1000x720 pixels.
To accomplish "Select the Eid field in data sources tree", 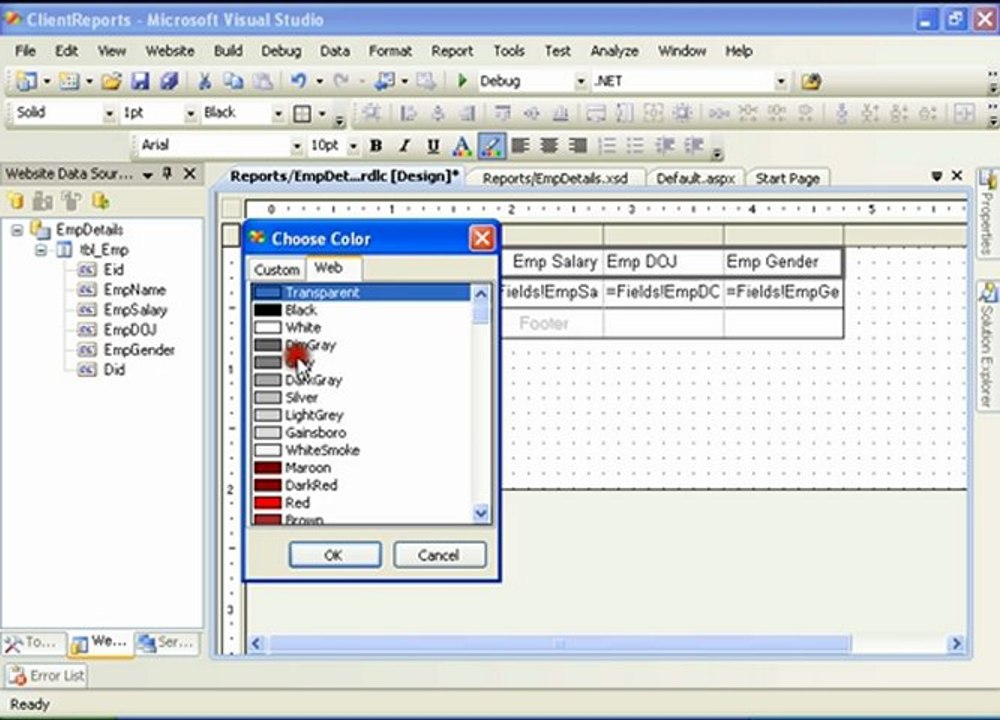I will (x=114, y=270).
